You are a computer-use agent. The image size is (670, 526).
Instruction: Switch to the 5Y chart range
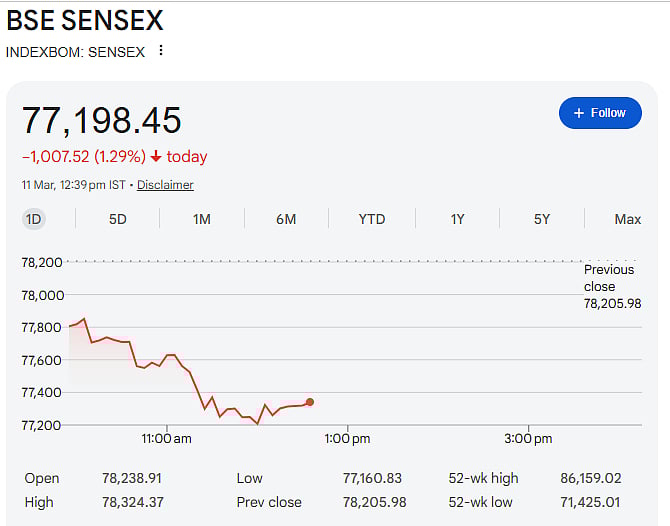point(542,219)
